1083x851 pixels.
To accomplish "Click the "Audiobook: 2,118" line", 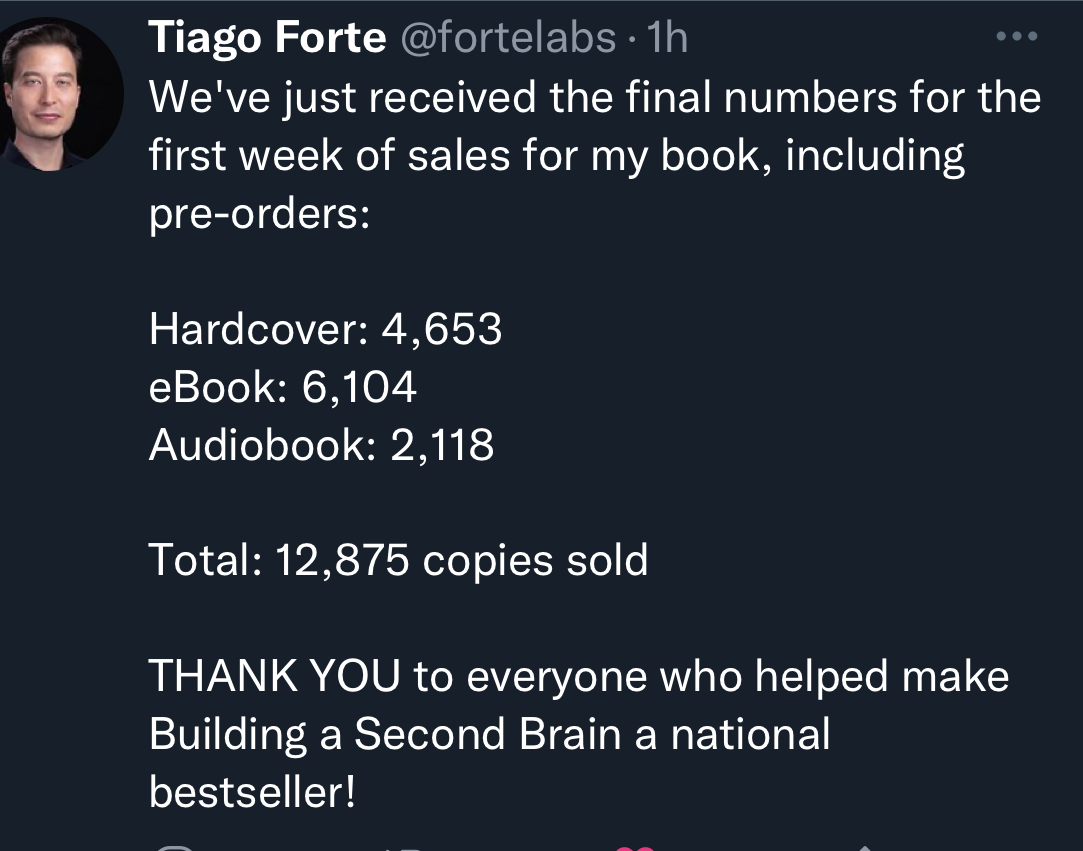I will 321,445.
